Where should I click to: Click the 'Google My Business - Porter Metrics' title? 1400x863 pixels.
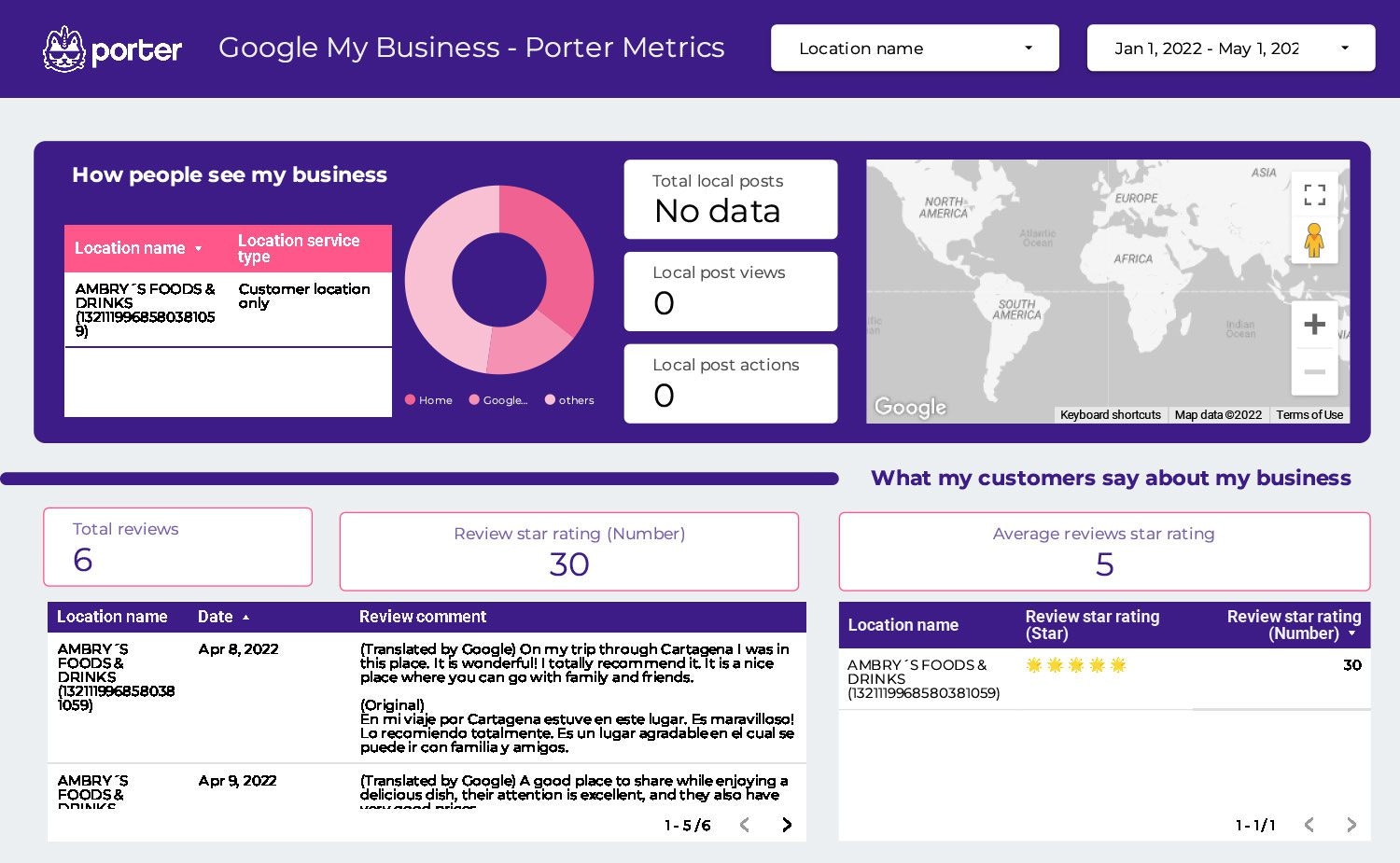click(x=471, y=48)
